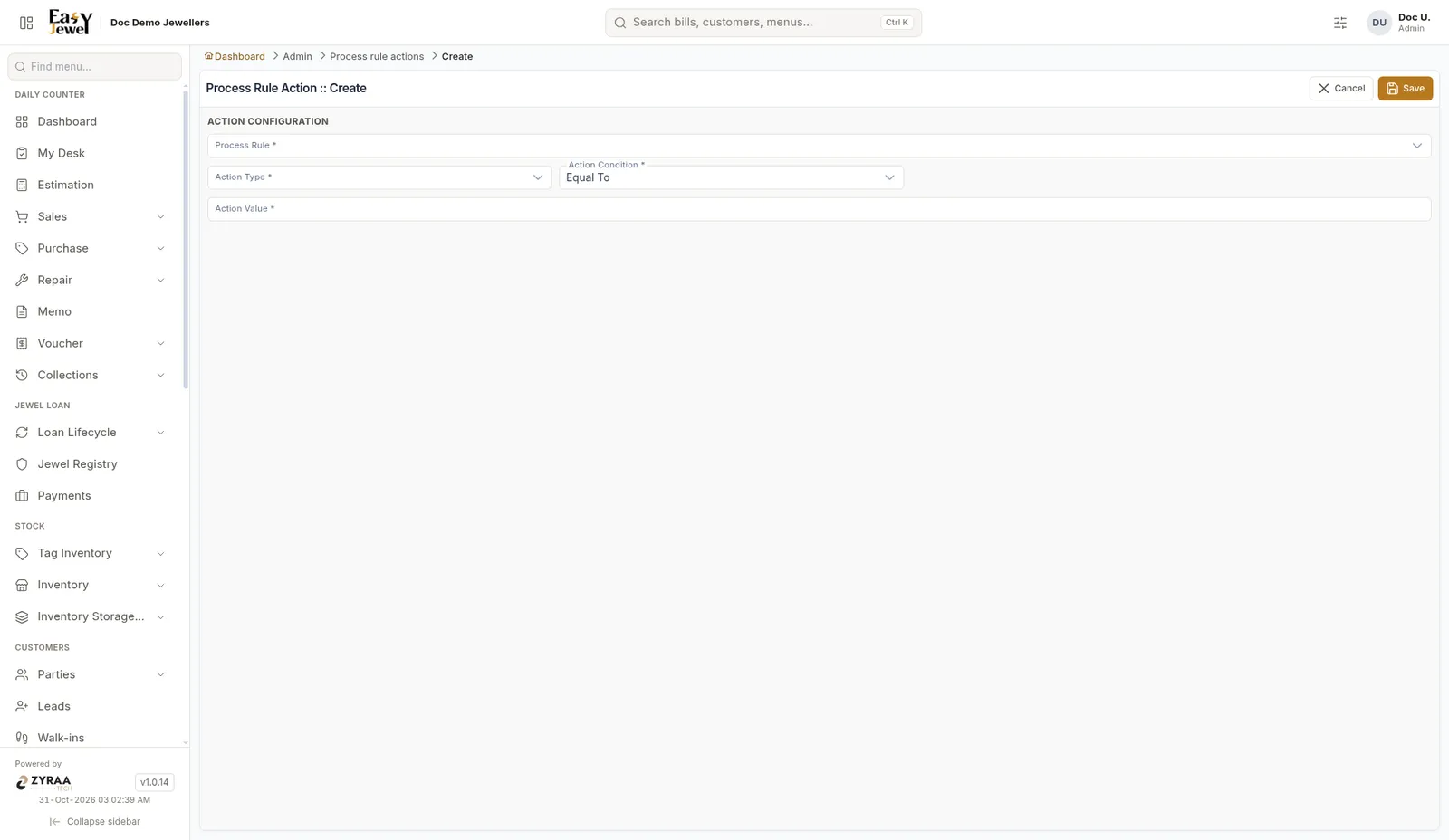Click the Dashboard grid icon in sidebar

[x=22, y=121]
